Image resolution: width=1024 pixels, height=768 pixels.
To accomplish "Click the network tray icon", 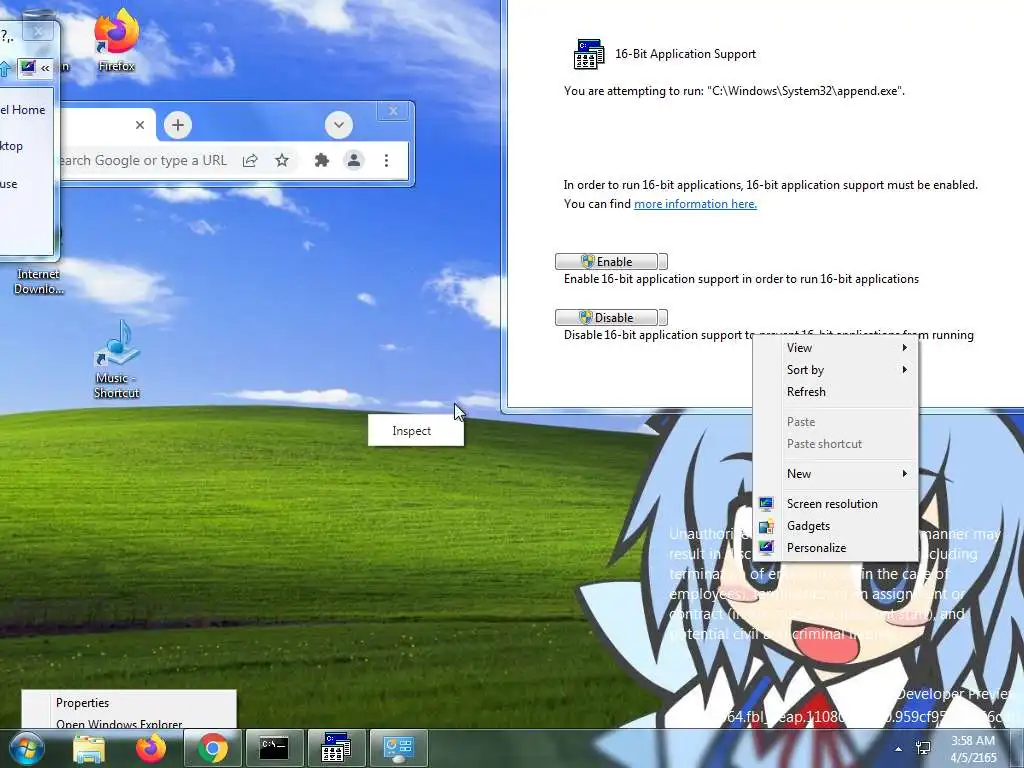I will 923,748.
